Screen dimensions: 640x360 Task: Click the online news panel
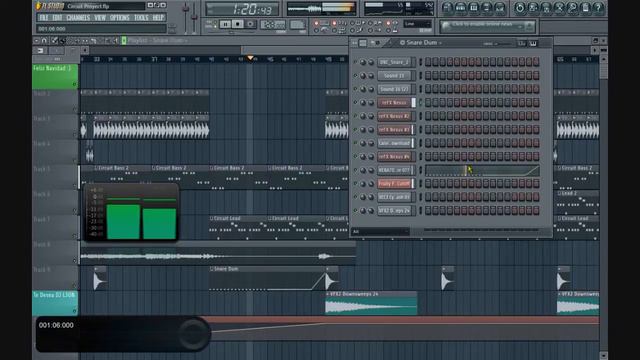coord(487,26)
